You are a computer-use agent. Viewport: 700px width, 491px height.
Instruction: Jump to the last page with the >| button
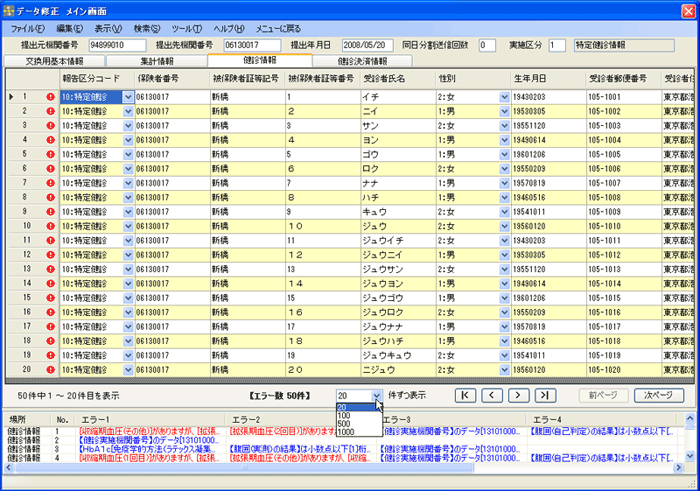click(545, 395)
